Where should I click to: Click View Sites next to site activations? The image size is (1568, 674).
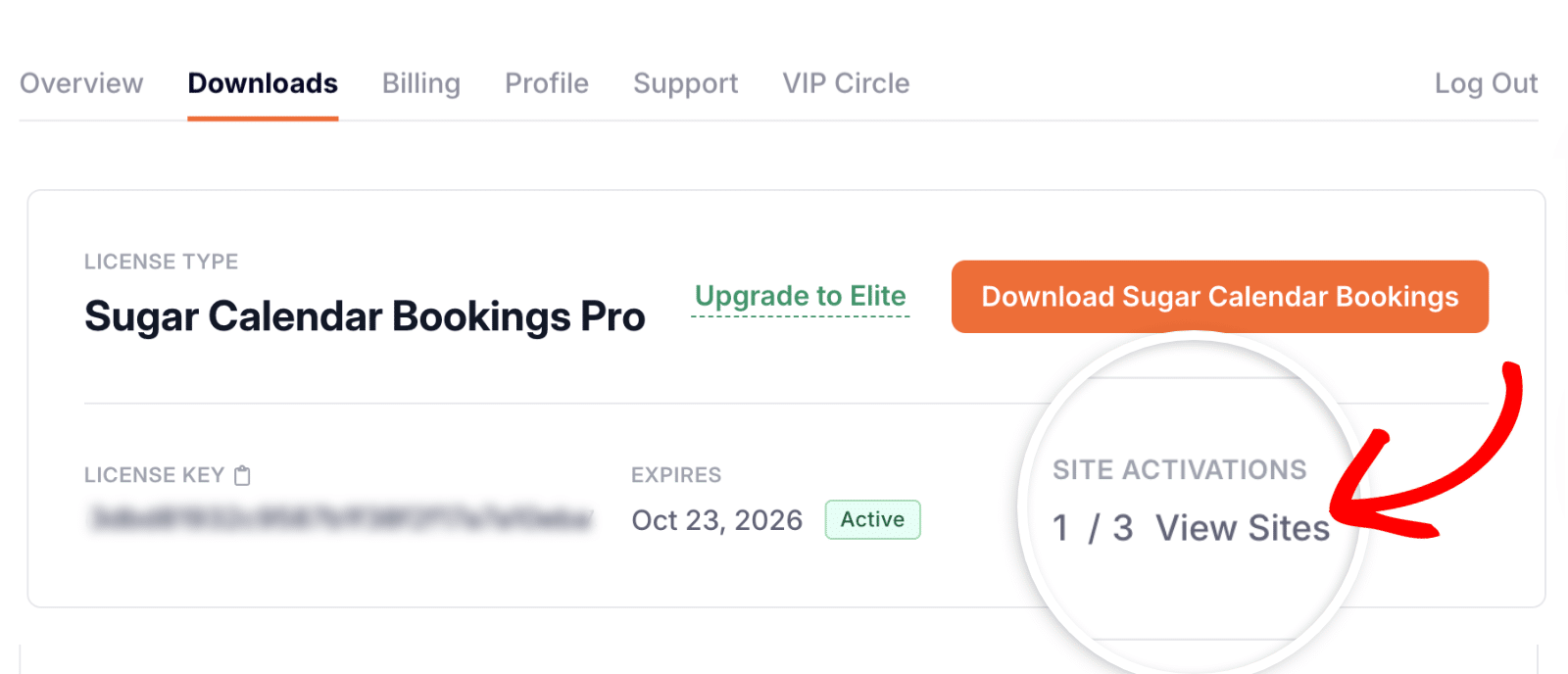click(x=1244, y=528)
